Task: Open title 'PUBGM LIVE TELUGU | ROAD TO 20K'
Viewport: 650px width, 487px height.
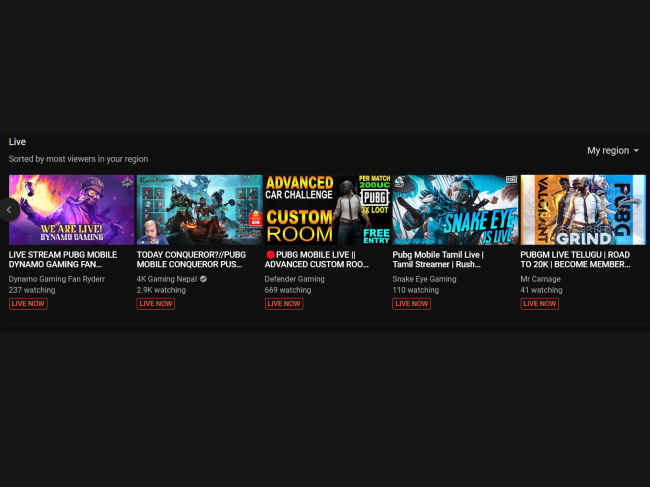Action: coord(576,259)
